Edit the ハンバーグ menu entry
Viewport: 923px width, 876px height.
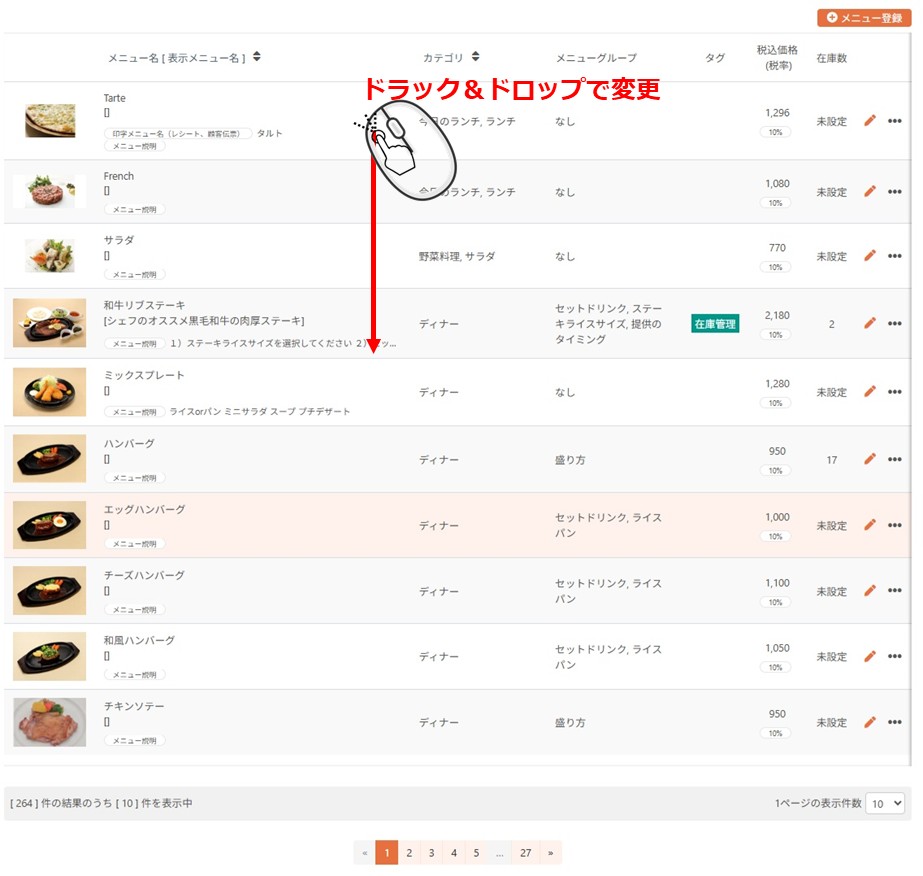tap(869, 459)
